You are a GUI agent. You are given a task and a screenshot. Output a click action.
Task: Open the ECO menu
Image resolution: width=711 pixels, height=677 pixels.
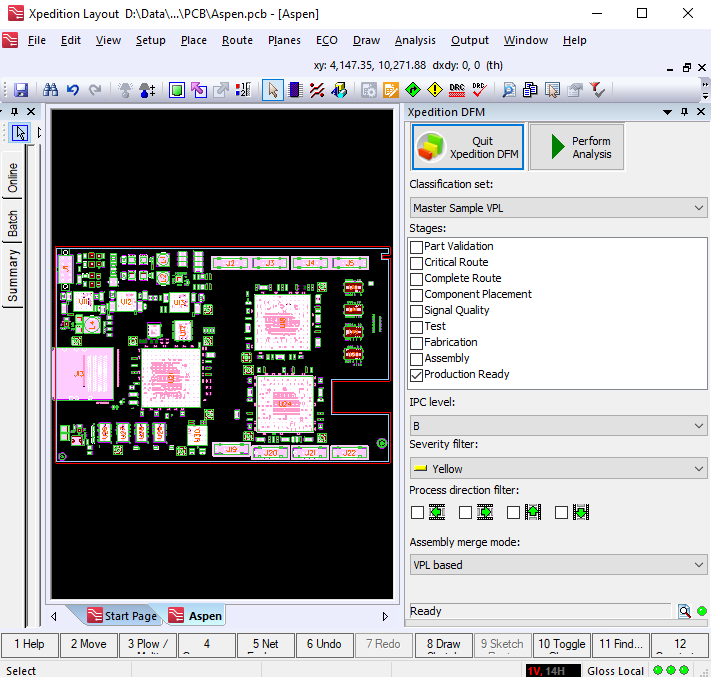tap(326, 40)
